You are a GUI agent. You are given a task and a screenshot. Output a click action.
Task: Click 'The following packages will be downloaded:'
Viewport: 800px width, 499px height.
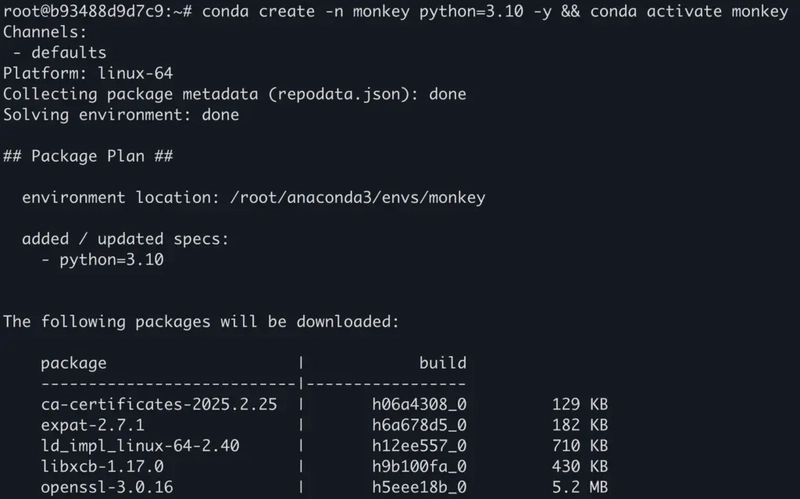(x=201, y=322)
